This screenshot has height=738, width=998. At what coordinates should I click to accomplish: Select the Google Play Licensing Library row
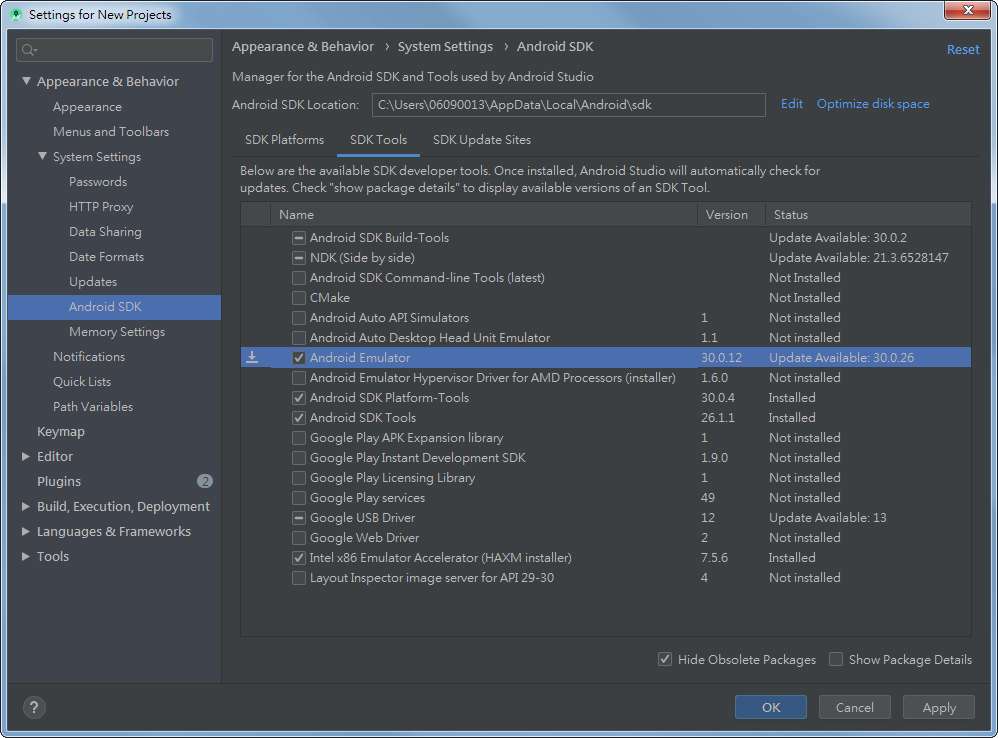[606, 478]
